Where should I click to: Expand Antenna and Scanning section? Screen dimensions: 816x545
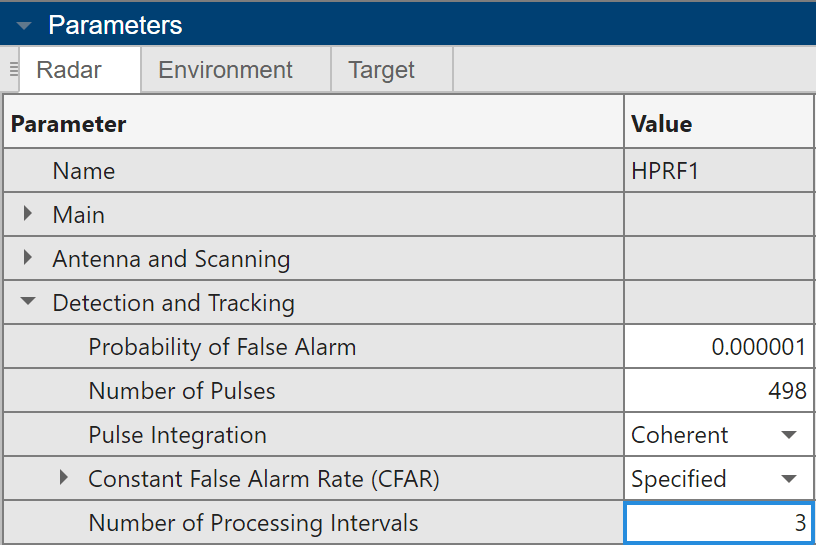tap(29, 258)
